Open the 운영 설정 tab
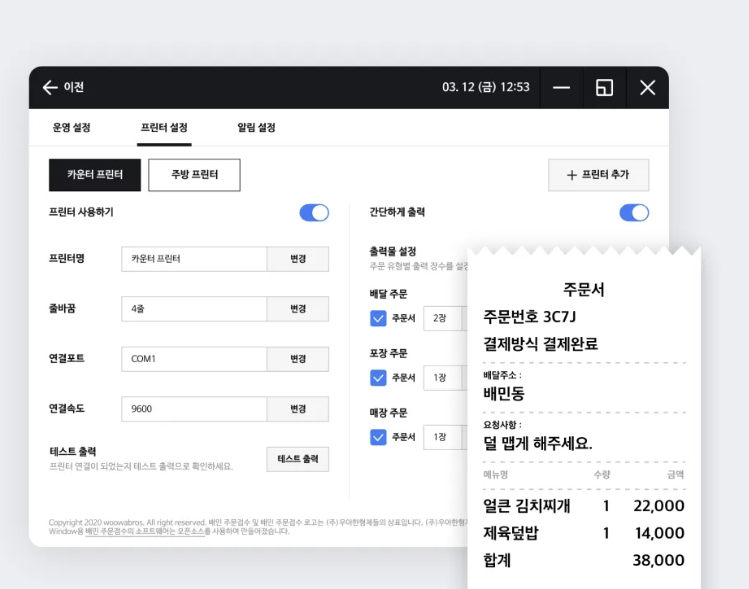 pyautogui.click(x=72, y=128)
